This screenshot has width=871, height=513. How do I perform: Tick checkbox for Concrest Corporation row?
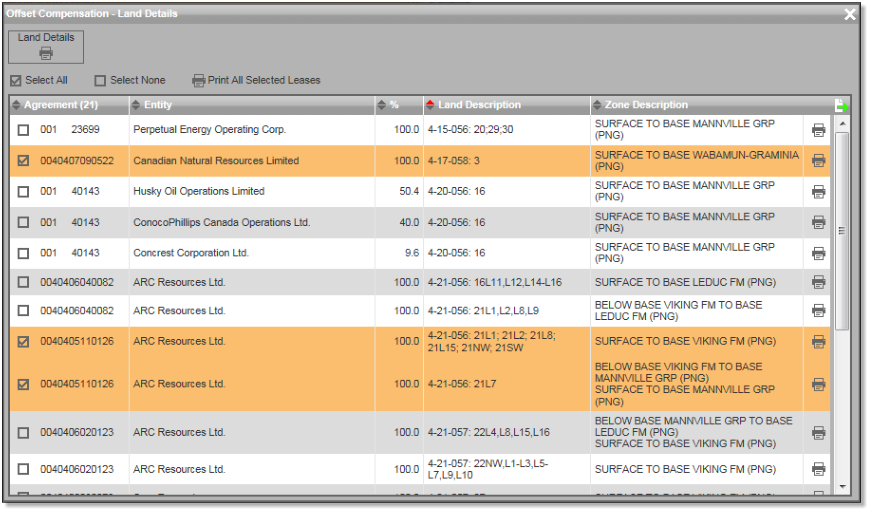tap(23, 253)
